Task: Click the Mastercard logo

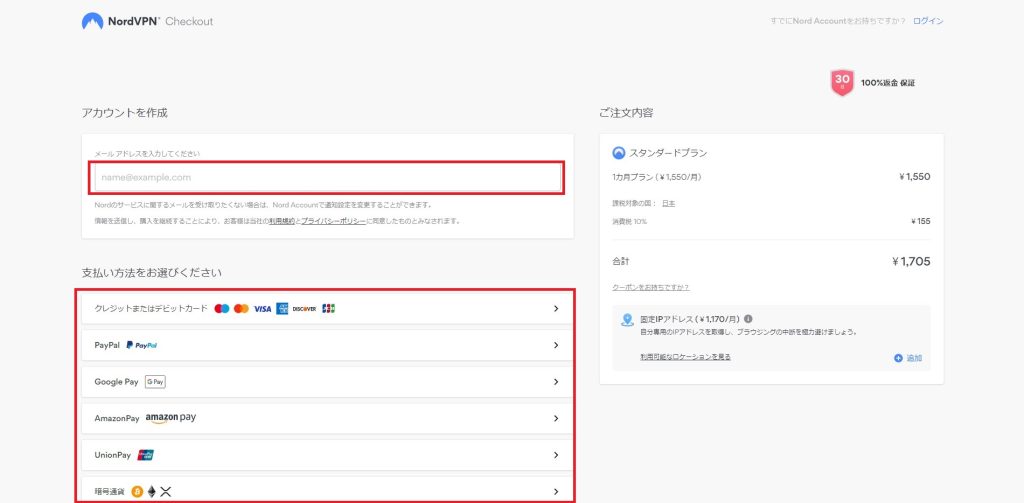Action: (242, 308)
